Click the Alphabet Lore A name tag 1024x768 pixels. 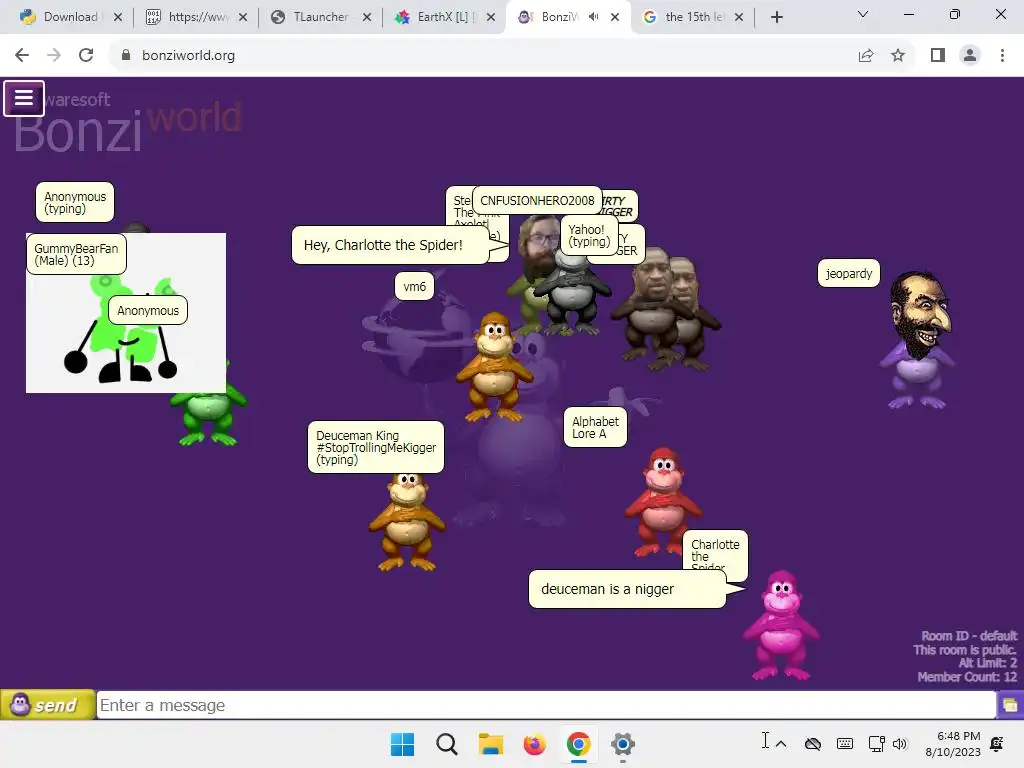click(595, 427)
